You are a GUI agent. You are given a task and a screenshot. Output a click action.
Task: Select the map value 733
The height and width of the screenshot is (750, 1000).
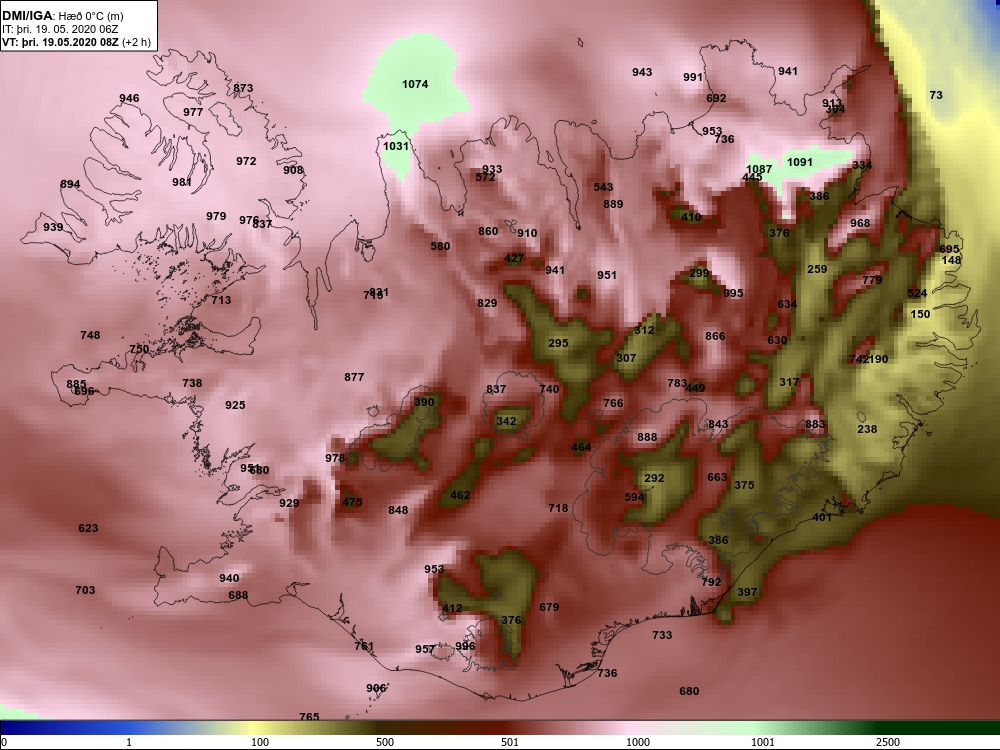(662, 635)
